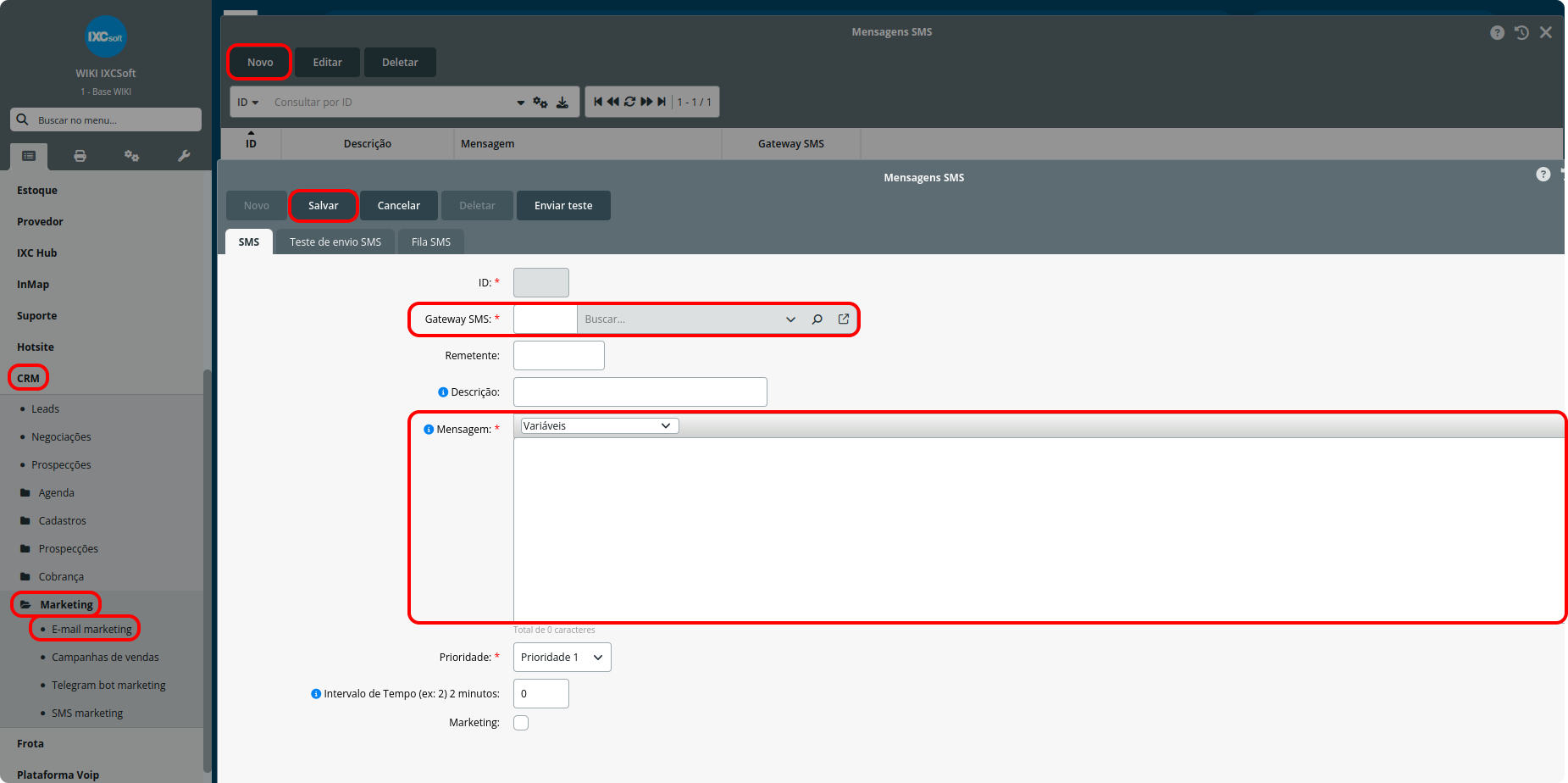Click Novo button in list window
Viewport: 1568px width, 783px height.
(x=260, y=63)
